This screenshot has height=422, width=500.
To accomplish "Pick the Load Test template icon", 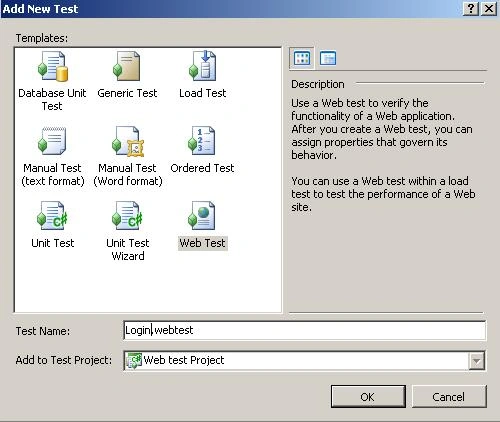I will pyautogui.click(x=202, y=66).
